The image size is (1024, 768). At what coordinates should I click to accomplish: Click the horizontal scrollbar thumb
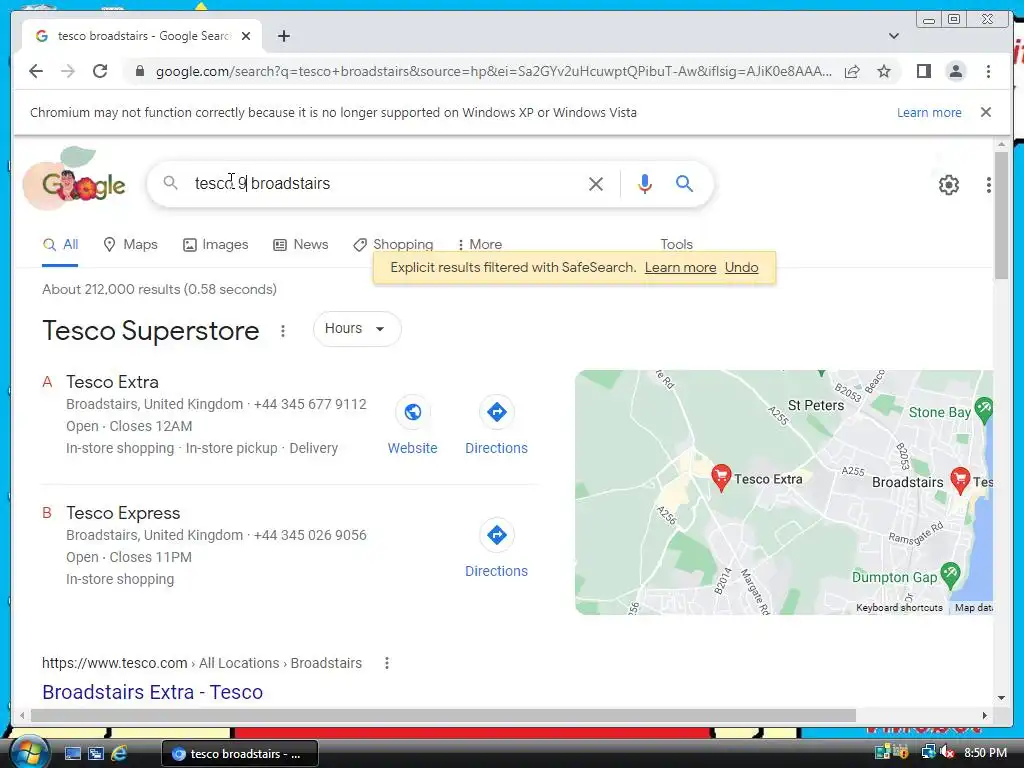tap(443, 715)
